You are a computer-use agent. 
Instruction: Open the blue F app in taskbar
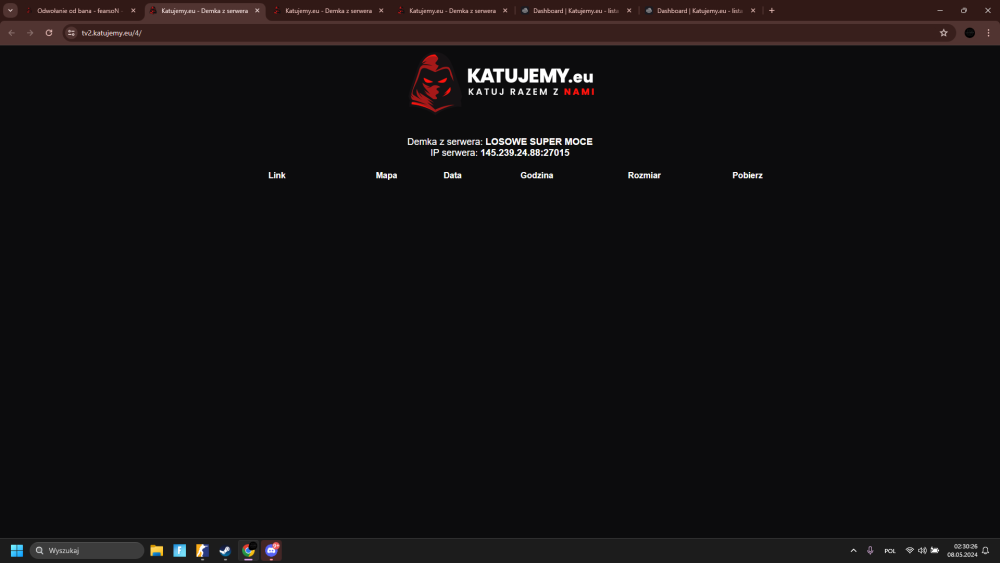[x=179, y=550]
